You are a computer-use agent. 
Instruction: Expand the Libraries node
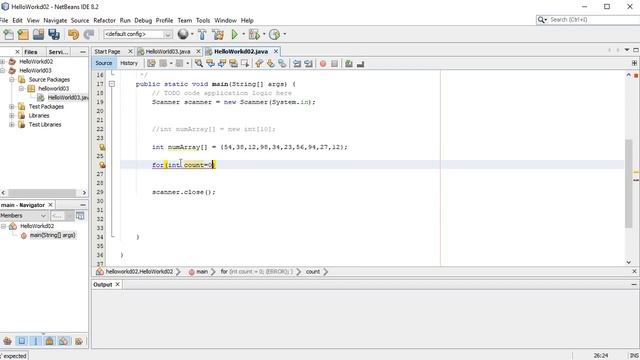[12, 116]
